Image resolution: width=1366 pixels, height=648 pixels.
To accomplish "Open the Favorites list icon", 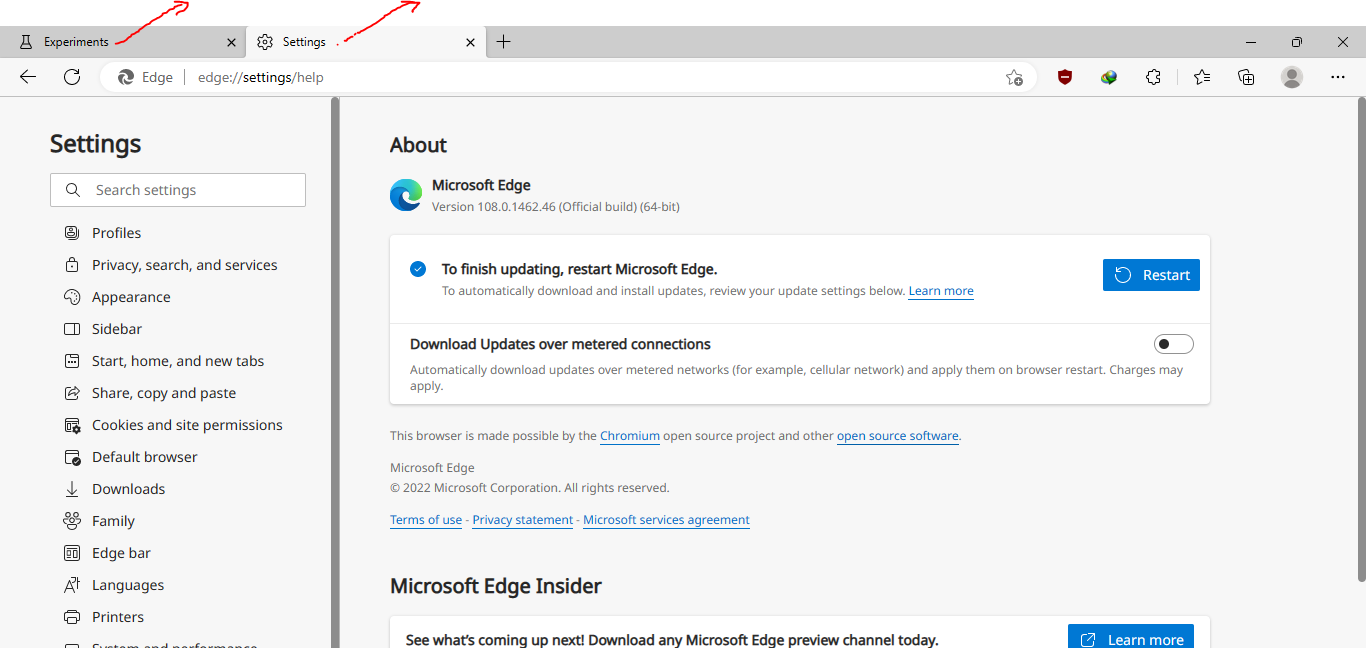I will 1202,77.
